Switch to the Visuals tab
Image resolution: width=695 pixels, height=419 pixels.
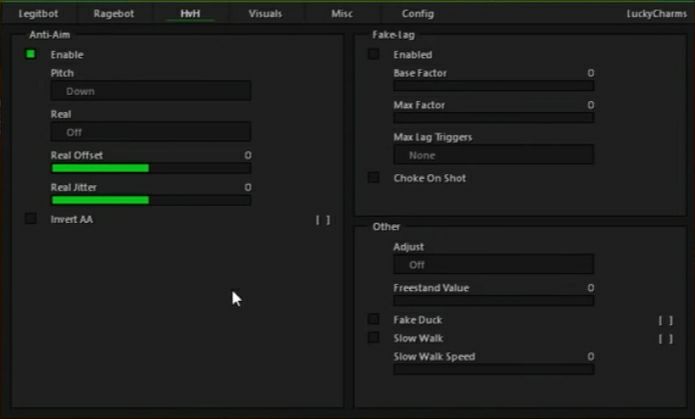click(x=265, y=14)
